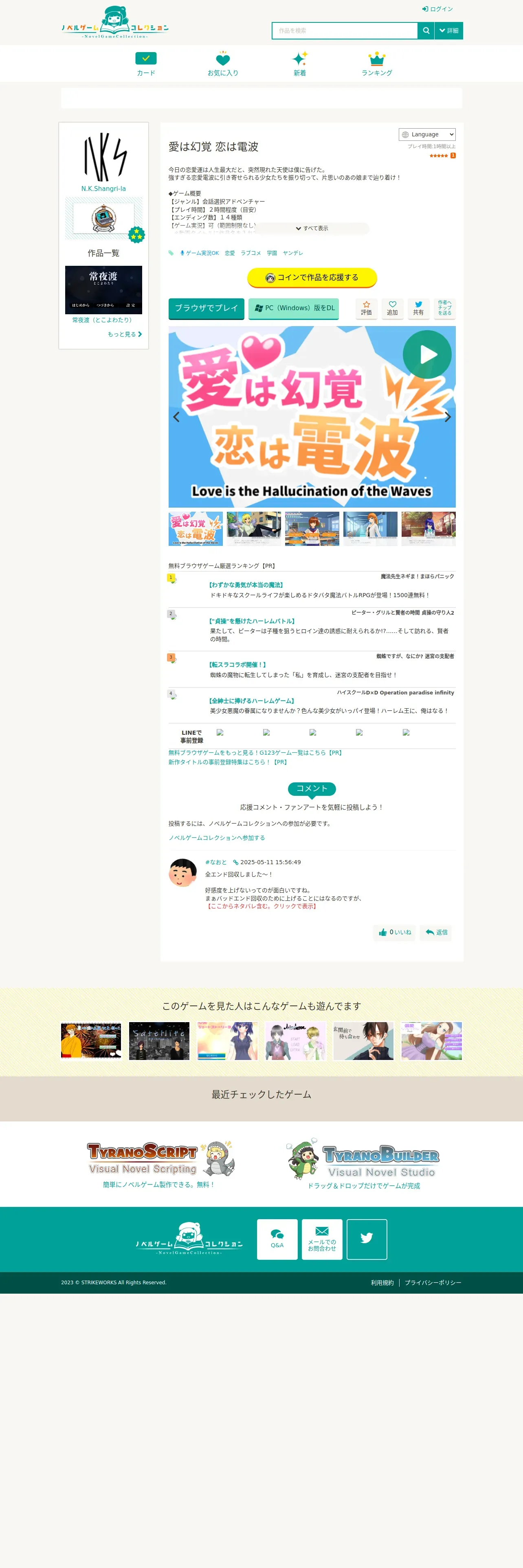Click footer Twitter bird icon
Viewport: 523px width, 1568px height.
(x=367, y=1239)
